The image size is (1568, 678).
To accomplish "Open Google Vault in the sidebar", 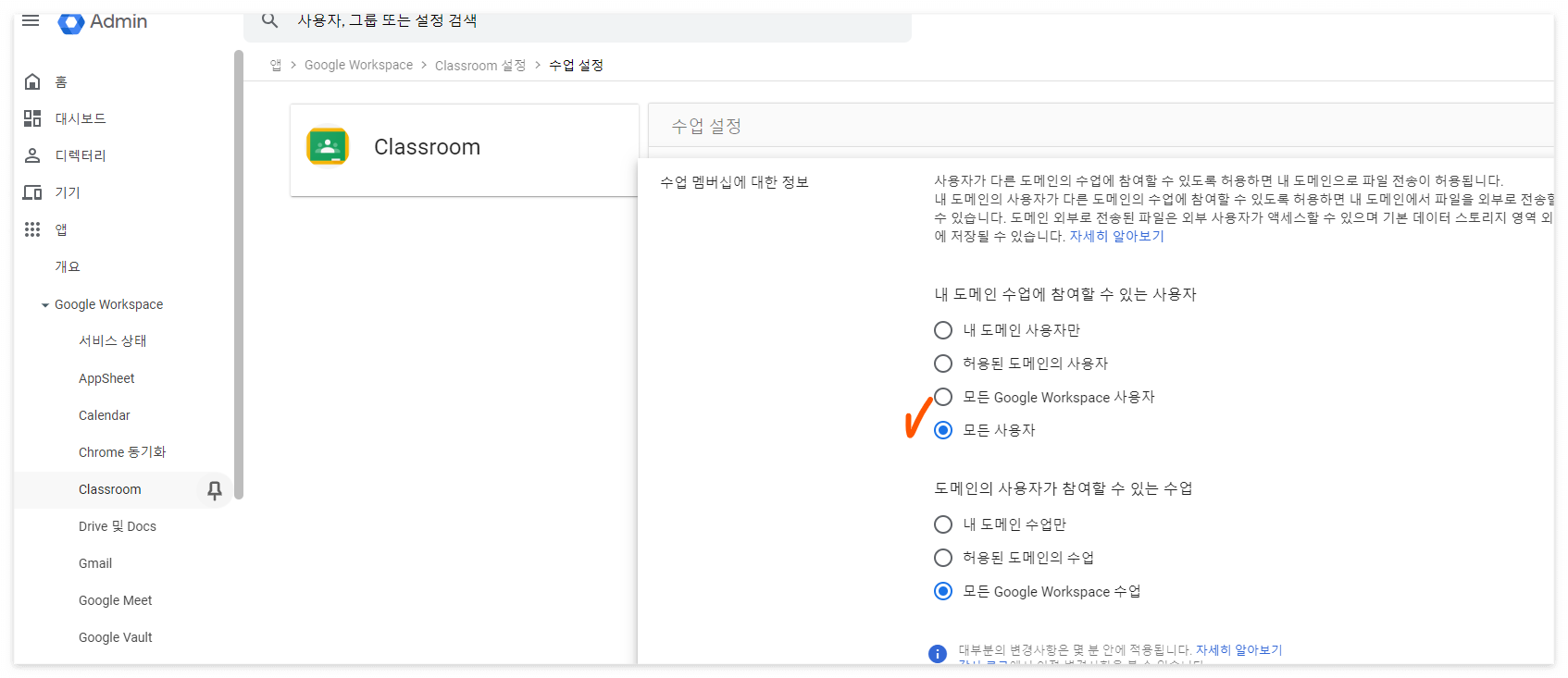I will tap(116, 637).
